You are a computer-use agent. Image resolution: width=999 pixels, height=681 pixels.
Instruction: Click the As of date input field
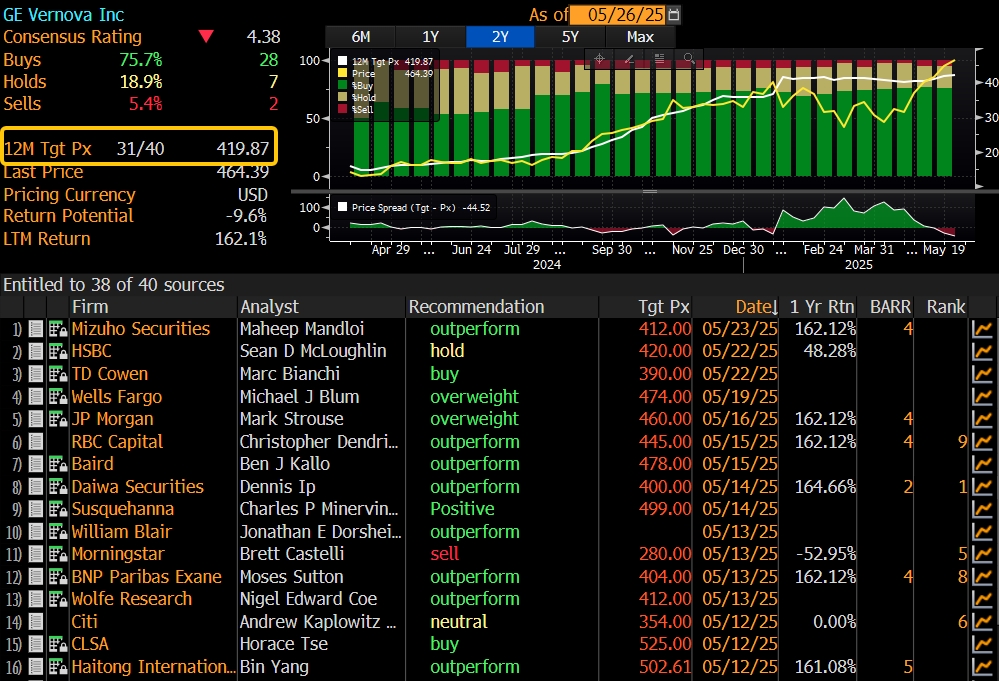tap(617, 15)
